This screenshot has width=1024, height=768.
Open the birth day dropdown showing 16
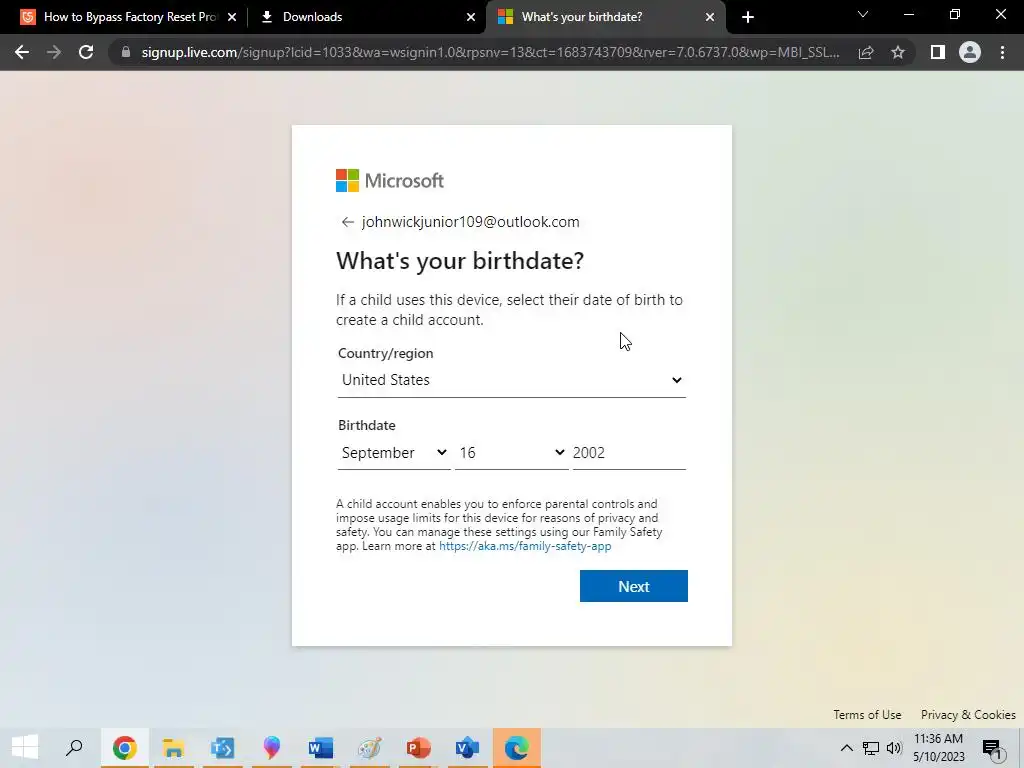tap(511, 453)
